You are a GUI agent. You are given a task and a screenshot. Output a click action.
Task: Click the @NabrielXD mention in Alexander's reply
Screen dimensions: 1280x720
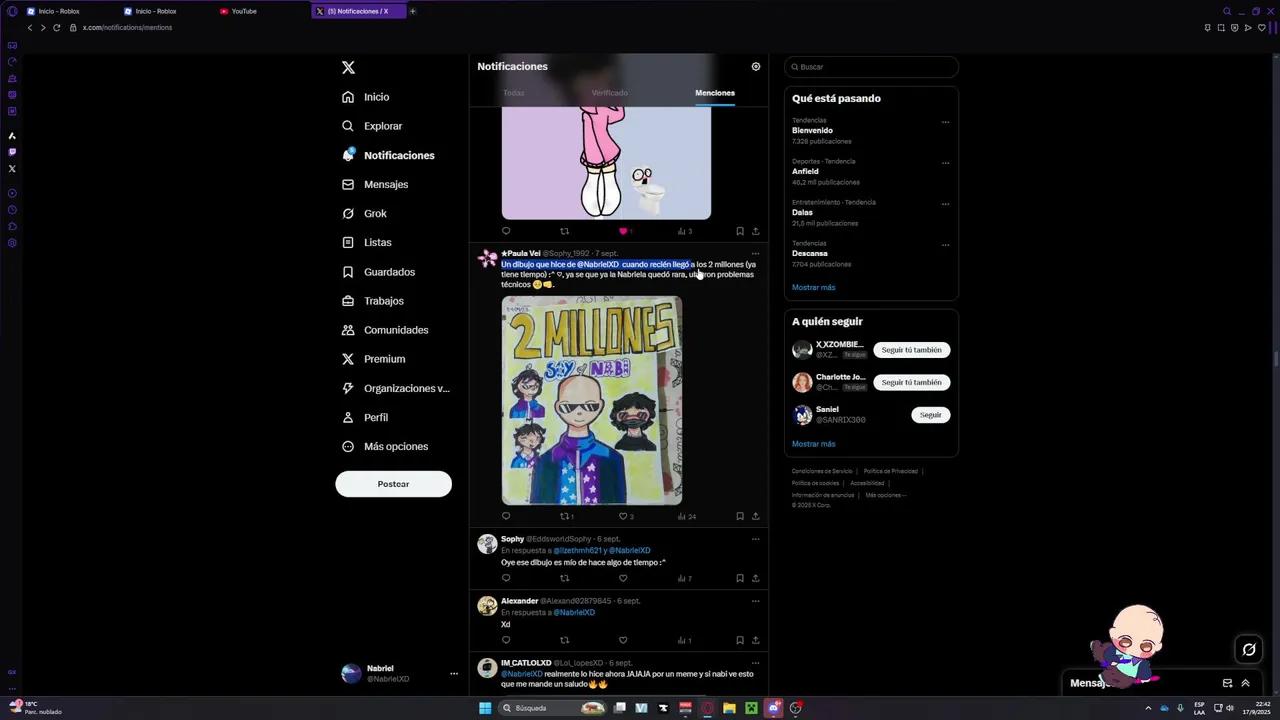click(574, 612)
